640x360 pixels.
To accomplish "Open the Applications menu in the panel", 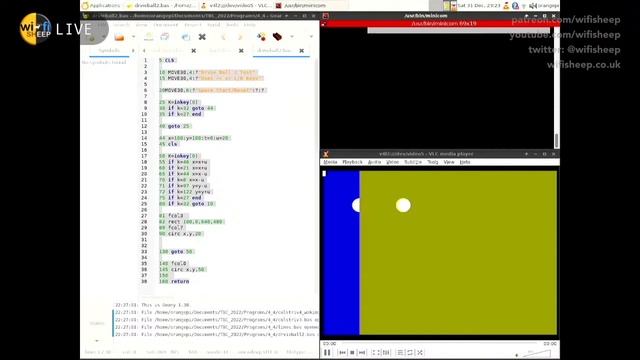I will pyautogui.click(x=101, y=5).
